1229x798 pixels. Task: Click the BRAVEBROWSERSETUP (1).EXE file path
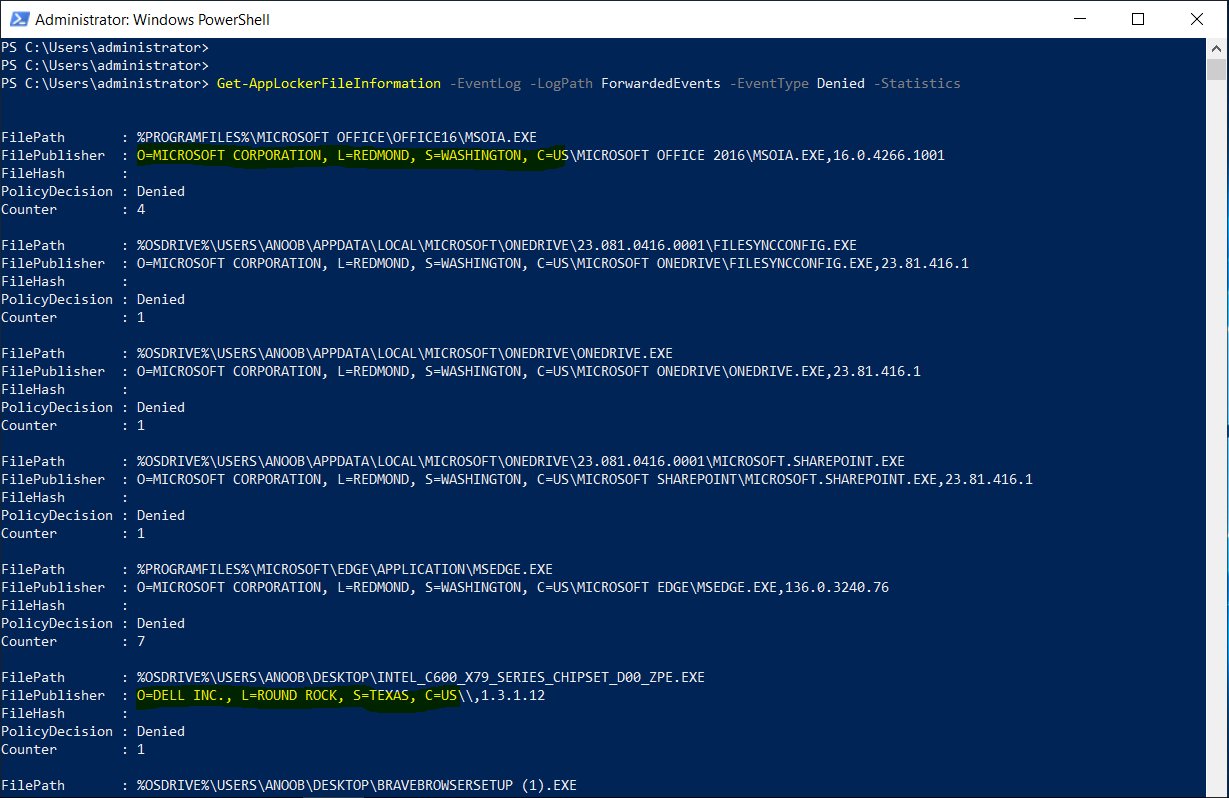(357, 785)
